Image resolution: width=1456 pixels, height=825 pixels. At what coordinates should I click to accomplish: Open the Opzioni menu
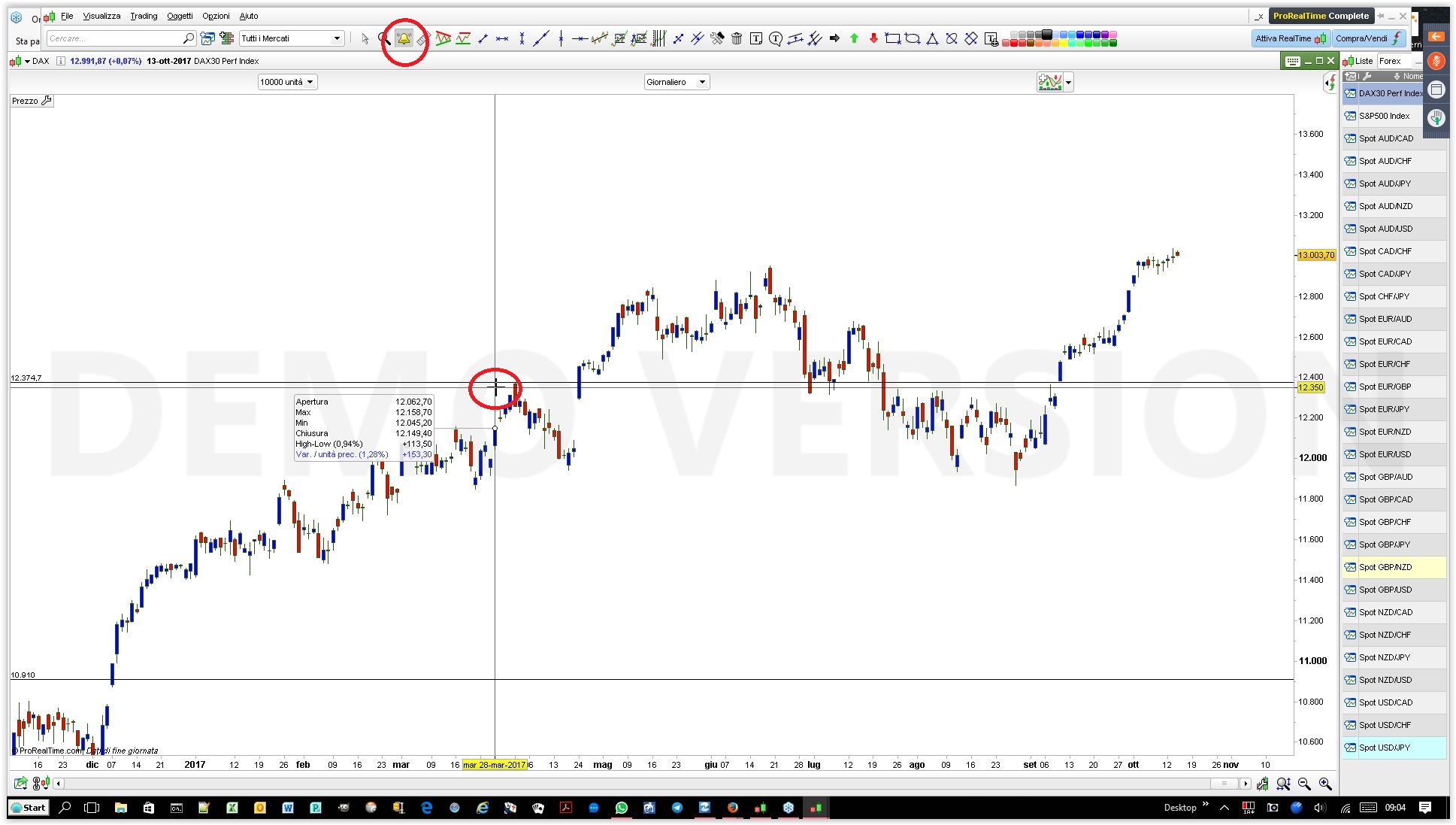216,16
